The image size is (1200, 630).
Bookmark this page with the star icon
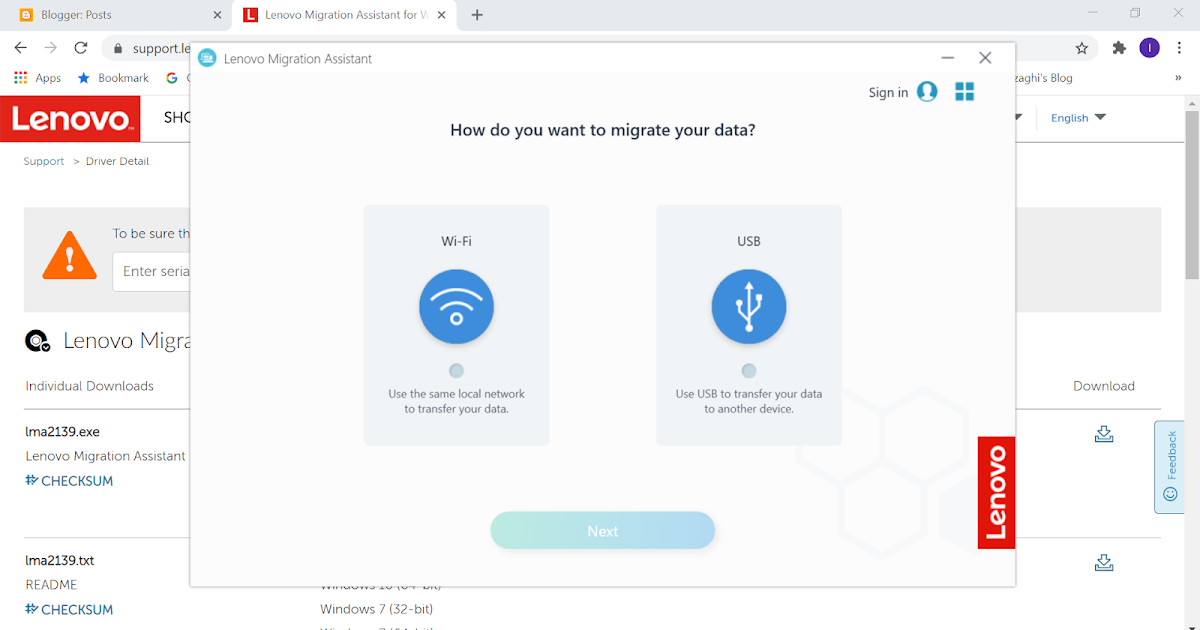(1081, 48)
